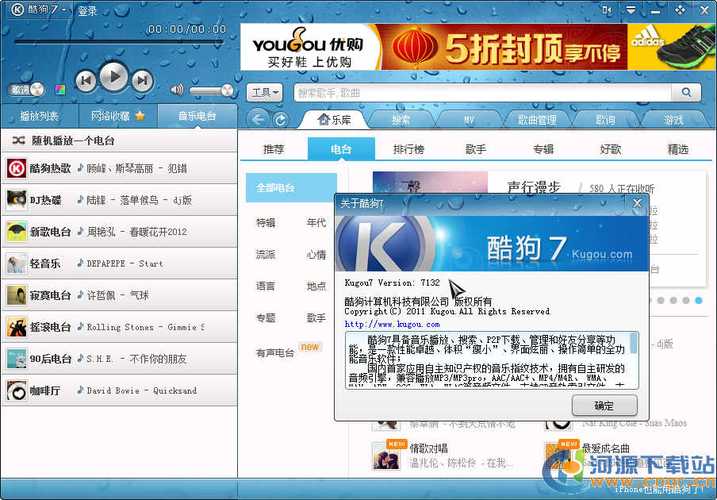Choose the 年代 radio category
Image resolution: width=717 pixels, height=500 pixels.
316,223
